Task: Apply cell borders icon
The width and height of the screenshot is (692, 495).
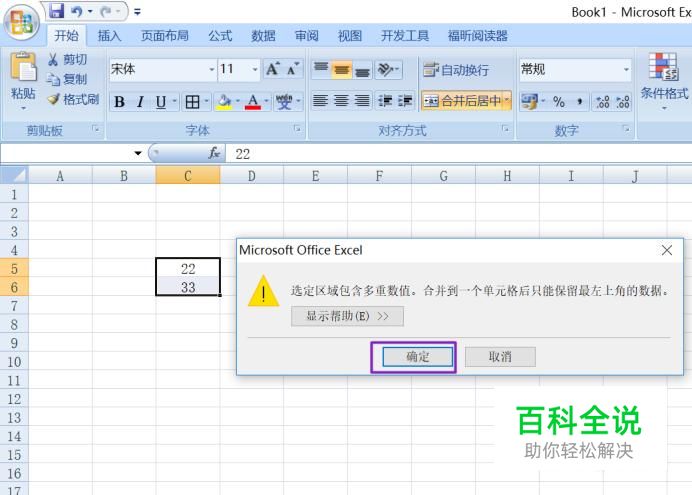Action: (192, 102)
